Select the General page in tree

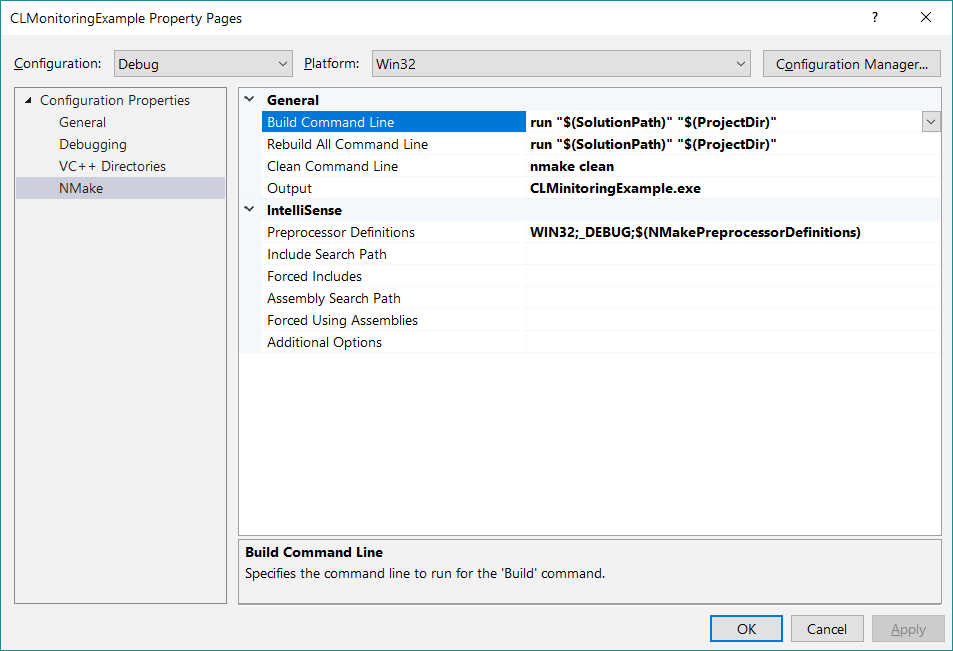click(82, 122)
